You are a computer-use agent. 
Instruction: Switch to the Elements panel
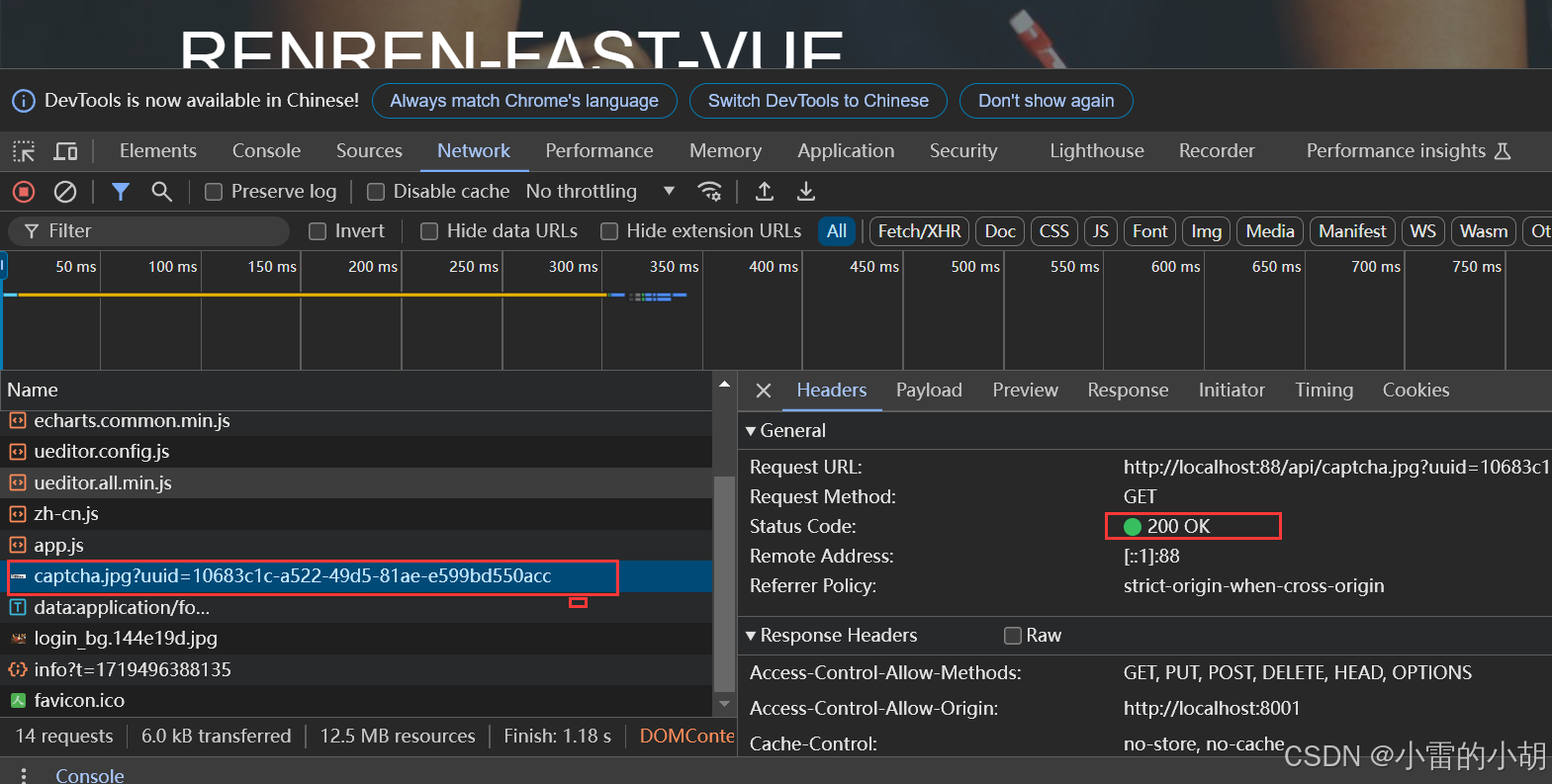coord(158,151)
